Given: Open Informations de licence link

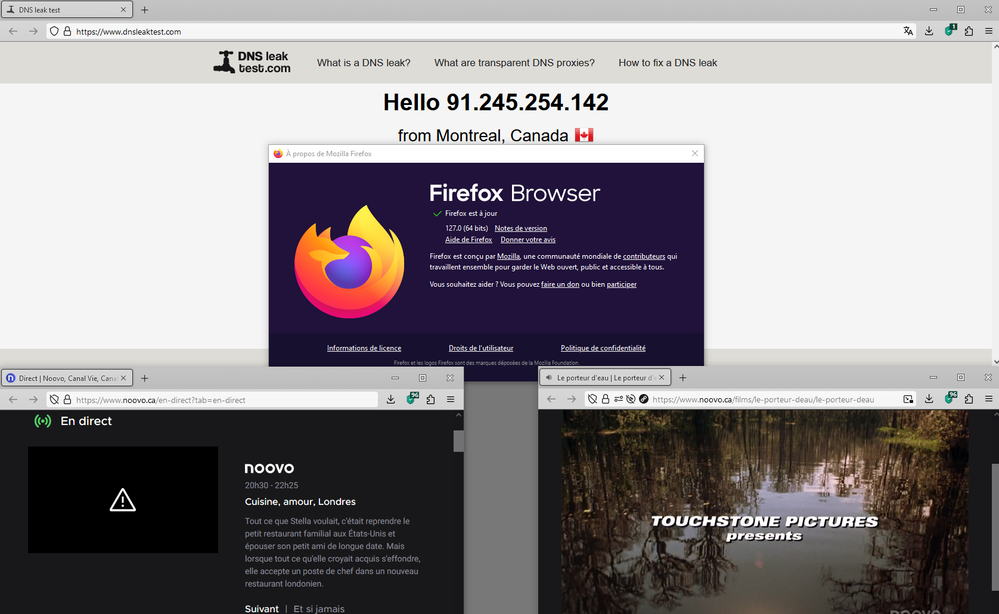Looking at the screenshot, I should [x=364, y=348].
